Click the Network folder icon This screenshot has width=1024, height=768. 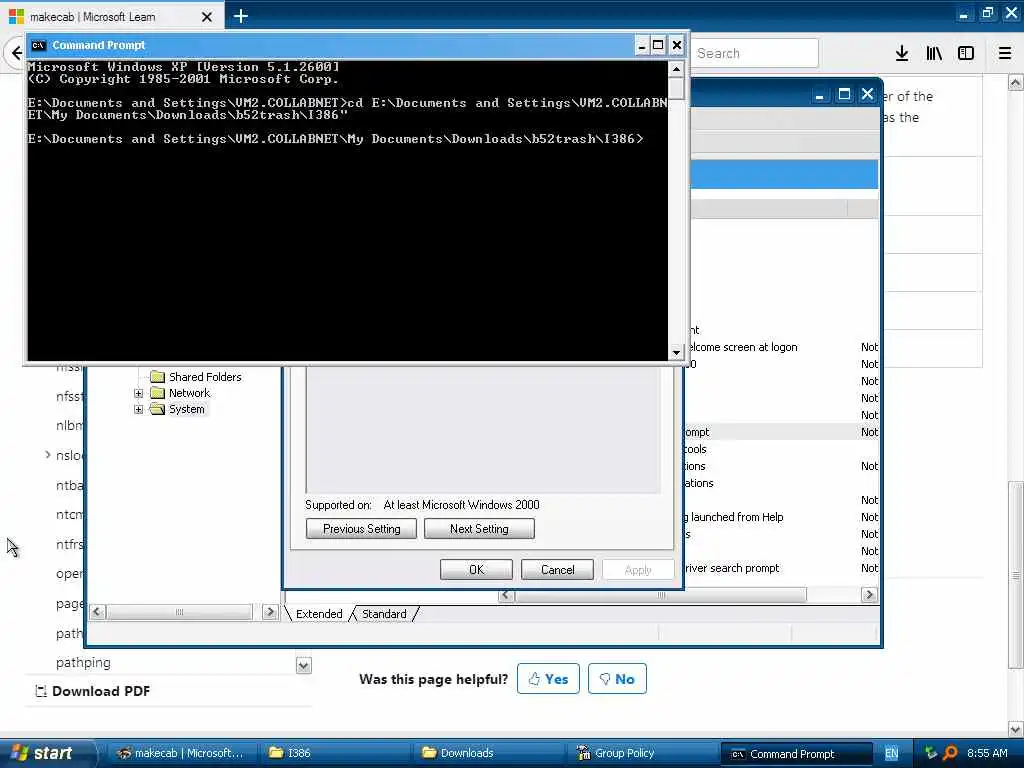[157, 392]
